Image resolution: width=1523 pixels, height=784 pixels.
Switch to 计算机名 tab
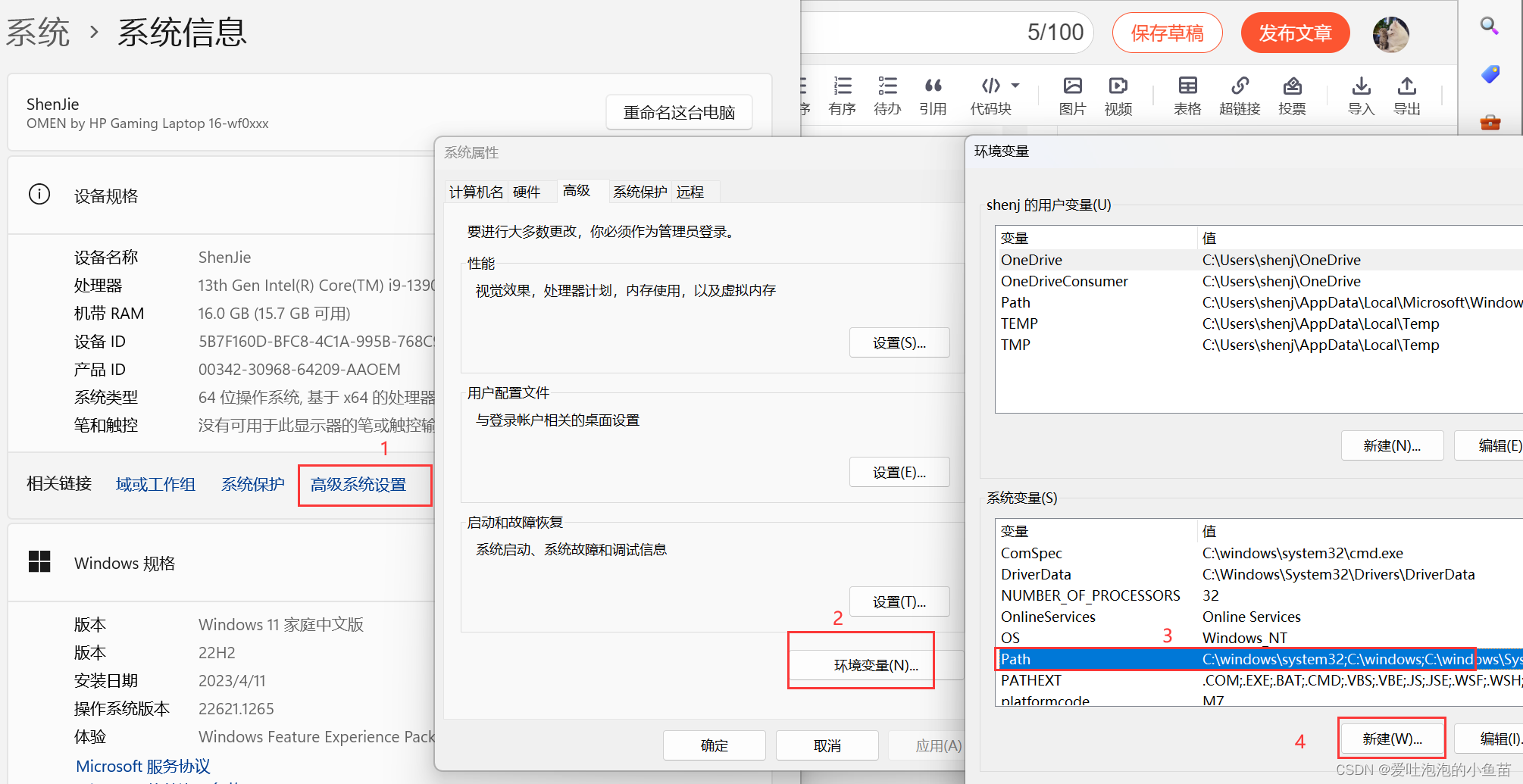pos(476,192)
